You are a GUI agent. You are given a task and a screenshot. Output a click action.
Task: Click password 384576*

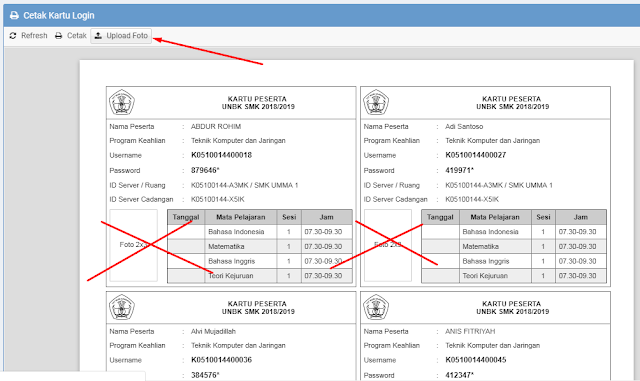pos(205,375)
